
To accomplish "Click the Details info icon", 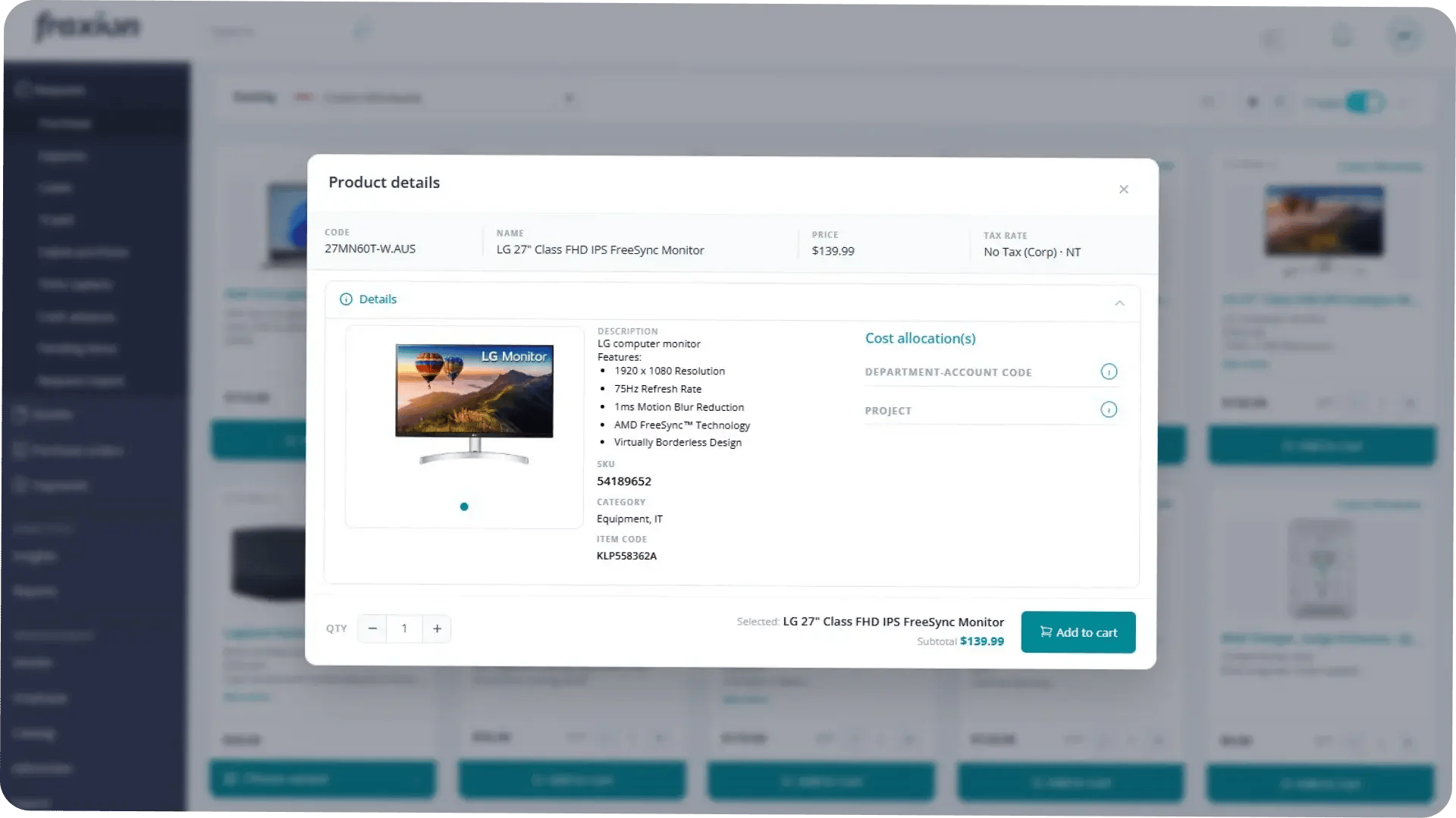I will click(x=346, y=299).
